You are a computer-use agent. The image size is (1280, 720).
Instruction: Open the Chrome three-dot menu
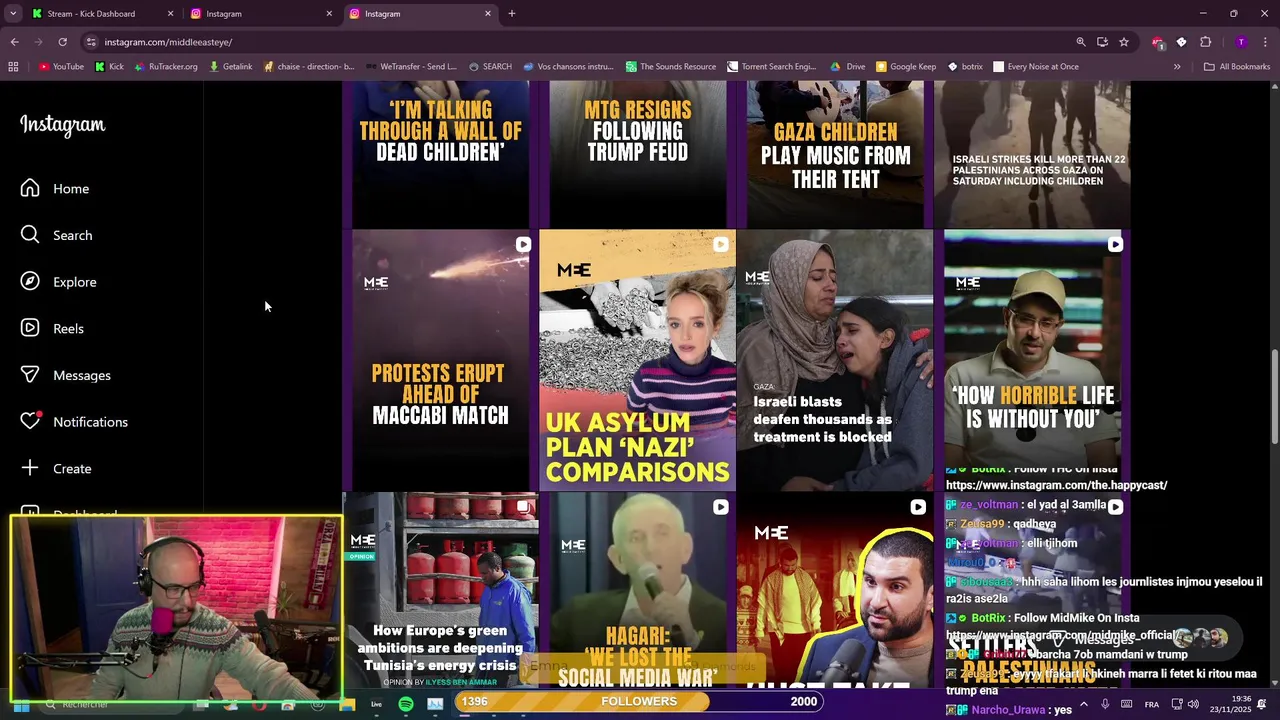pyautogui.click(x=1266, y=42)
